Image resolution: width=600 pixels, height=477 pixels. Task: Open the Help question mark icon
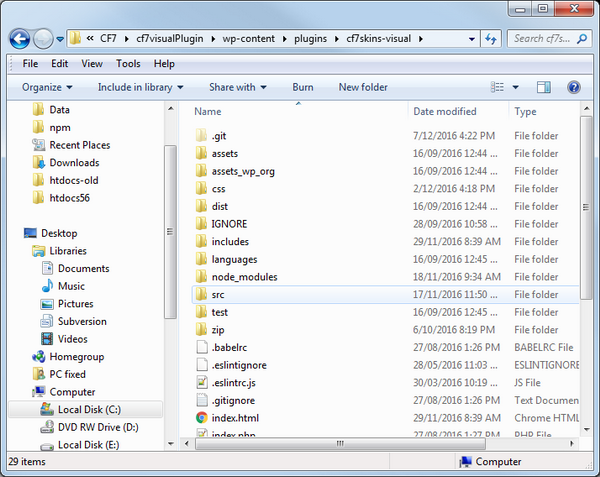click(x=574, y=87)
